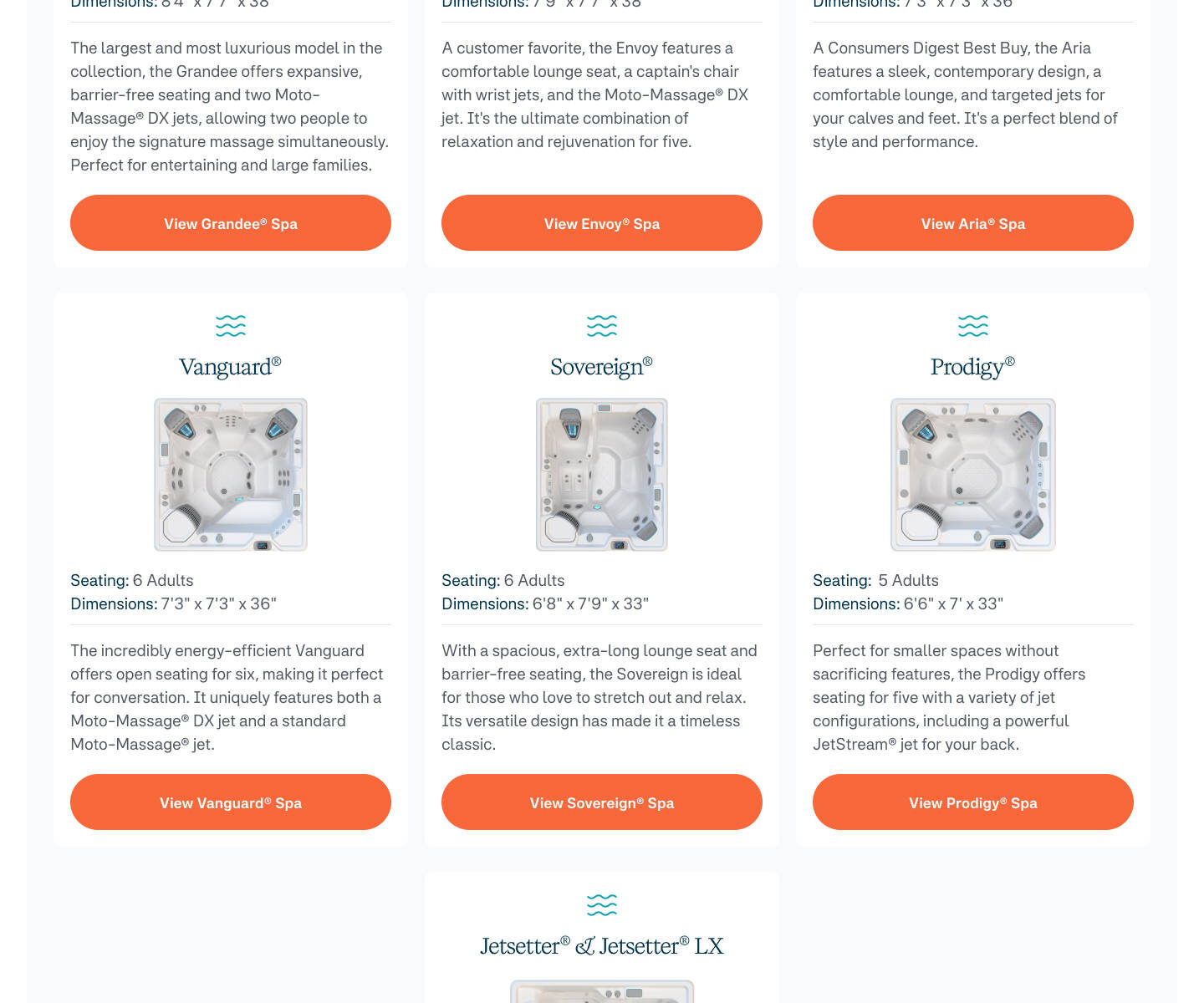Open the Prodigy spa top-view image
This screenshot has width=1204, height=1003.
[973, 475]
